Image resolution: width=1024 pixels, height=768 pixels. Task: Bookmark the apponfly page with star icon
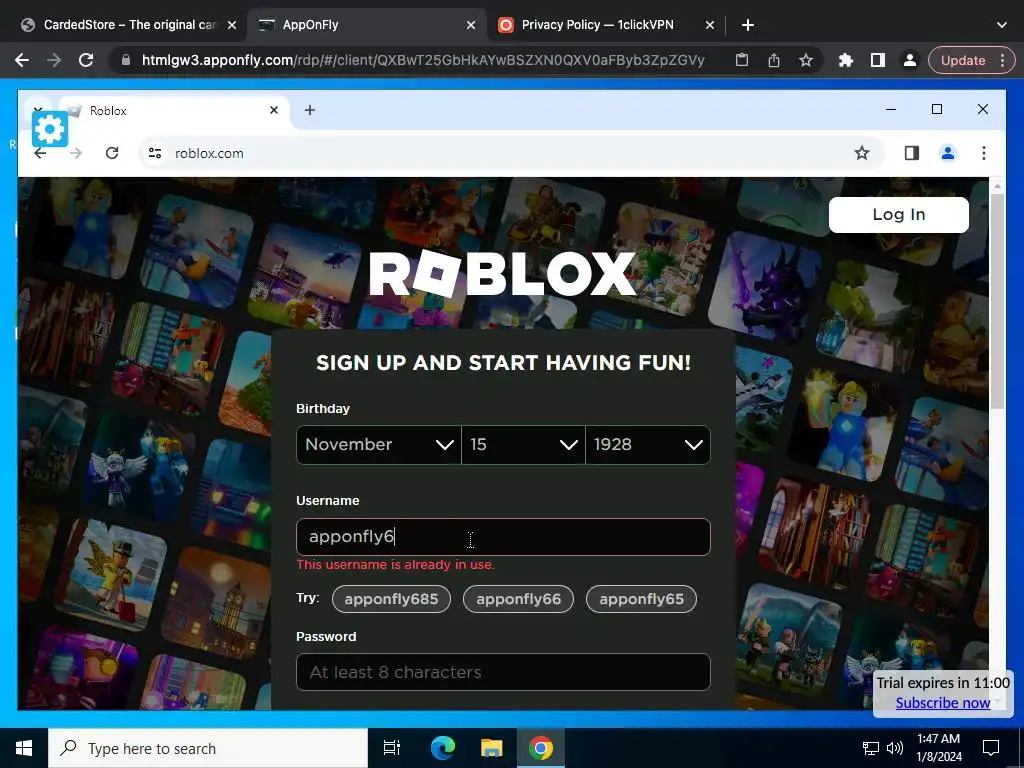(806, 60)
